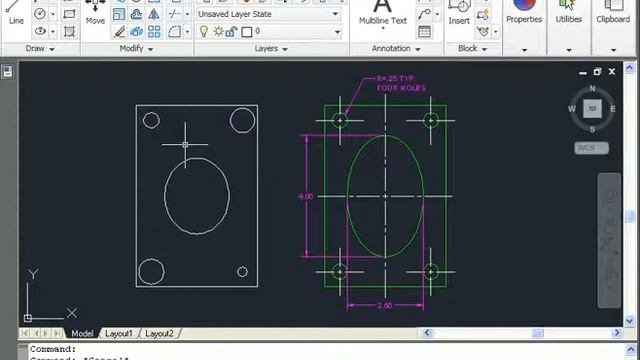Expand the Block panel
Viewport: 640px width, 360px height.
(473, 49)
